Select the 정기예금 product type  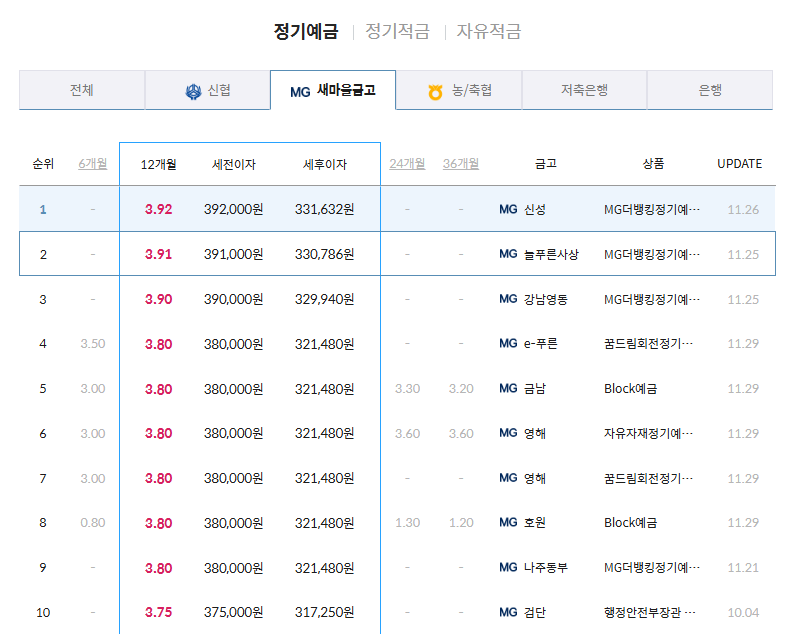(306, 31)
